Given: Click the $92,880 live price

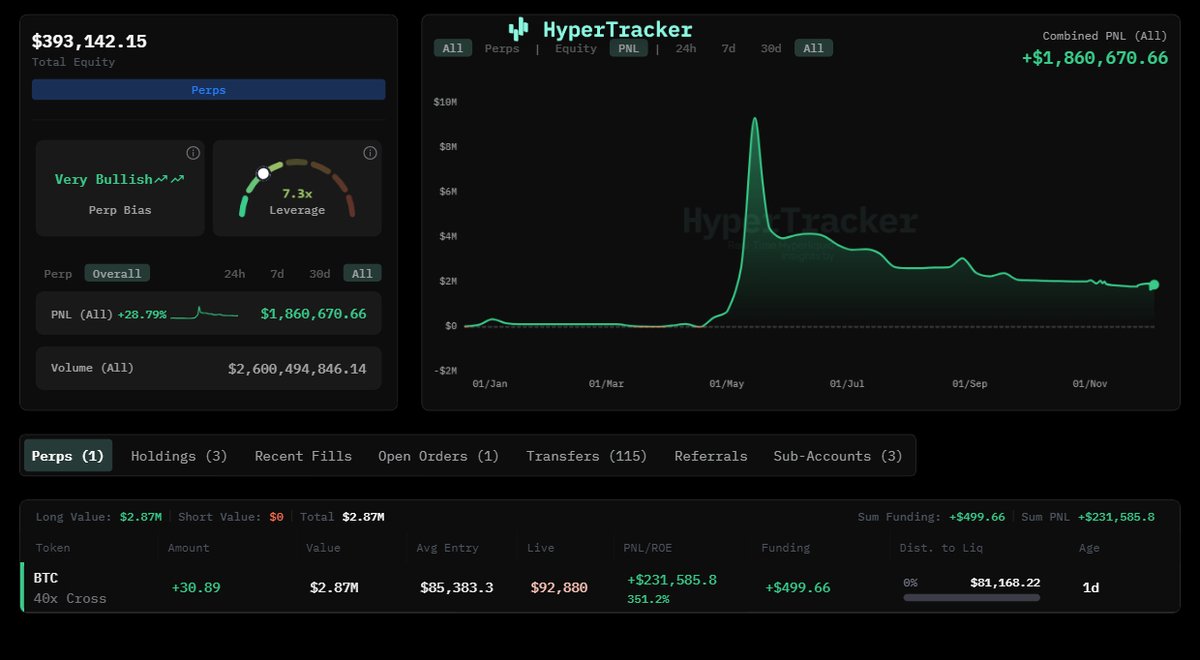Looking at the screenshot, I should [559, 588].
